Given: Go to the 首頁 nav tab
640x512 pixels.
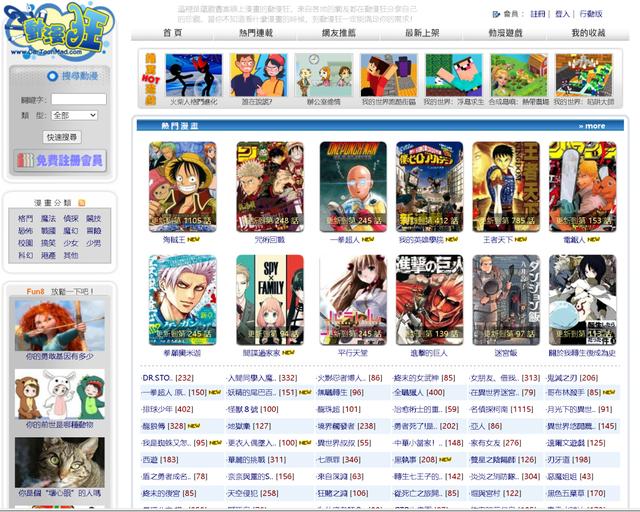Looking at the screenshot, I should [x=172, y=33].
